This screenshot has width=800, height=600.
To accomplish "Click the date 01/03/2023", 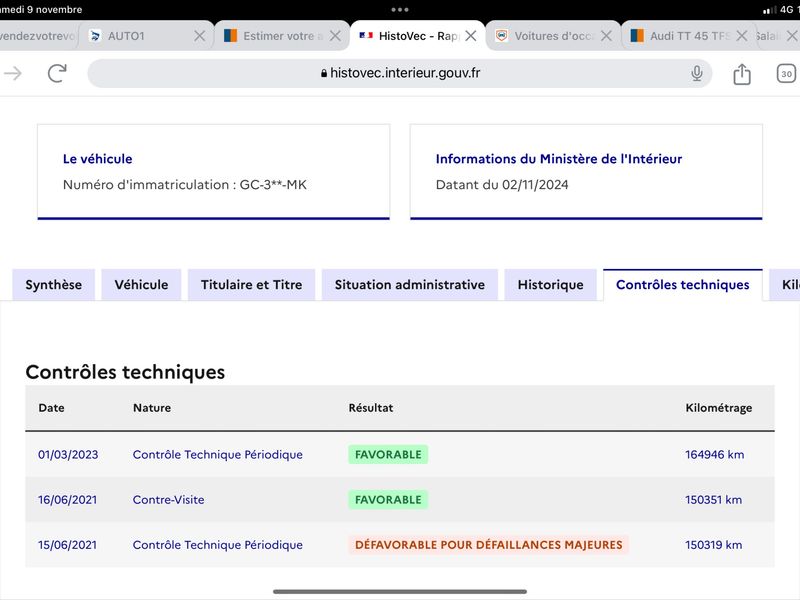I will (x=68, y=455).
